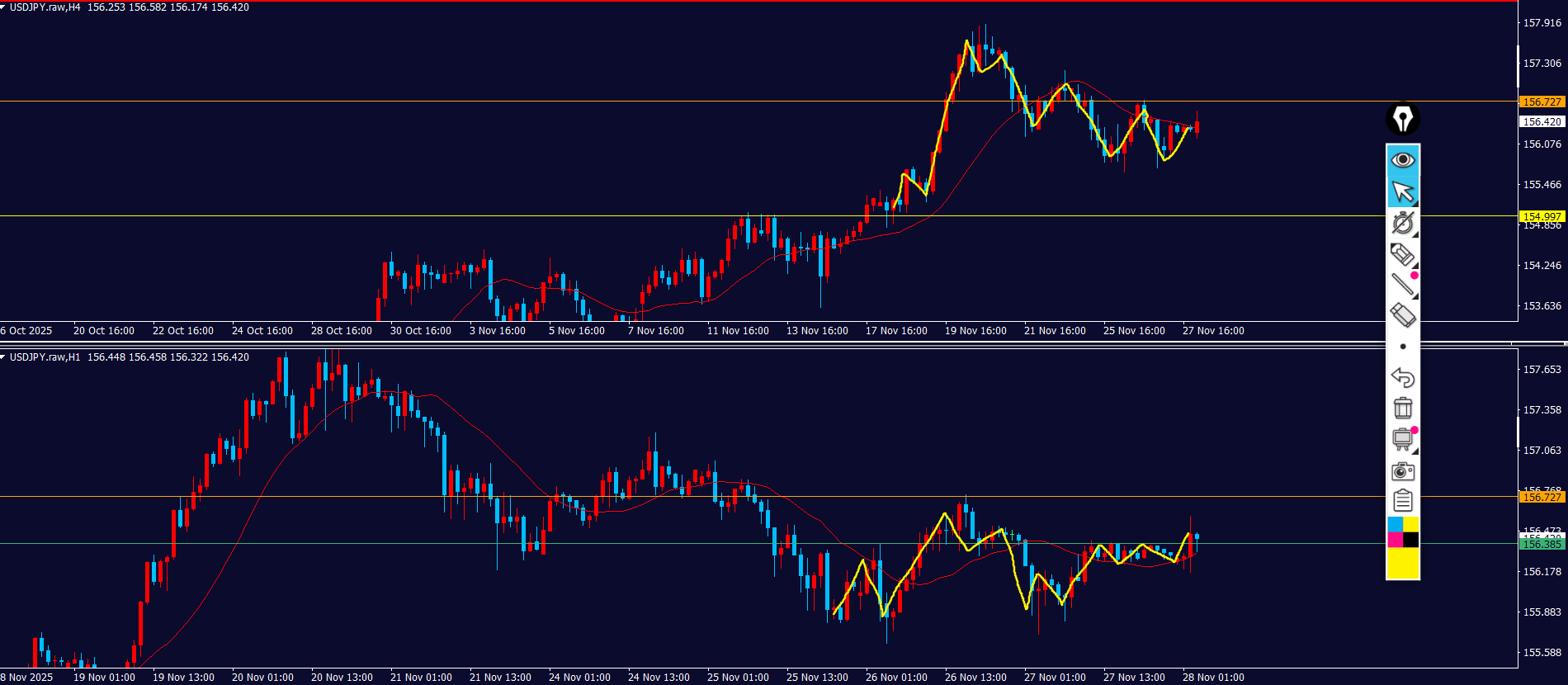
Task: Pick the large yellow color swatch
Action: pos(1402,564)
